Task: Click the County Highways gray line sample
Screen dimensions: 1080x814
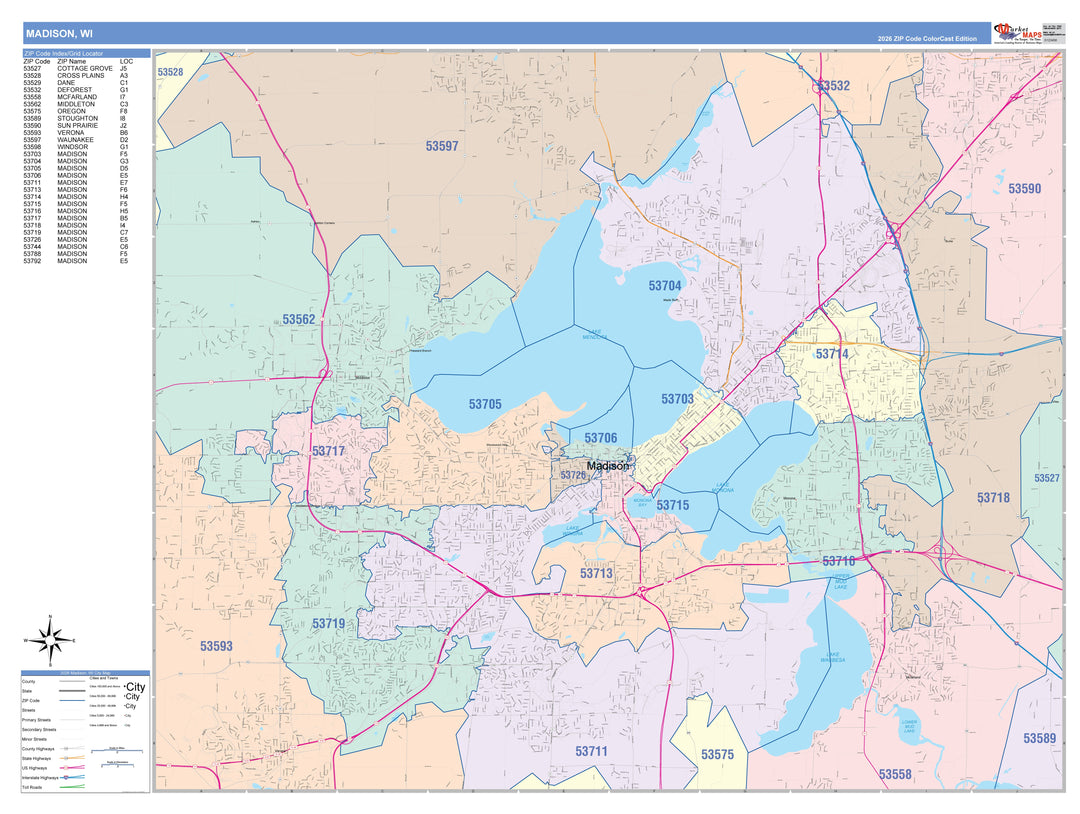Action: click(x=72, y=749)
